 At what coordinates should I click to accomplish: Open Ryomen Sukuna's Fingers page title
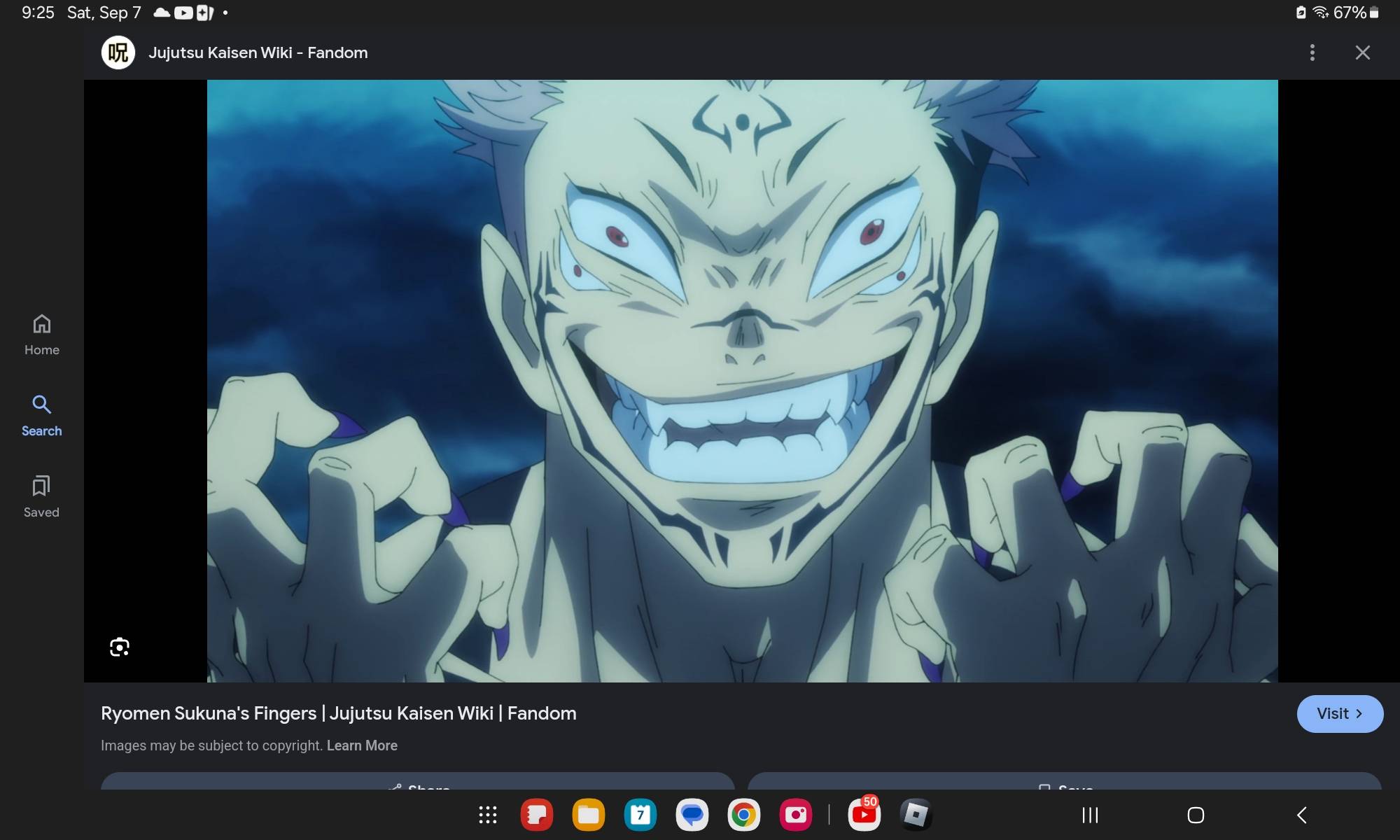click(x=339, y=713)
